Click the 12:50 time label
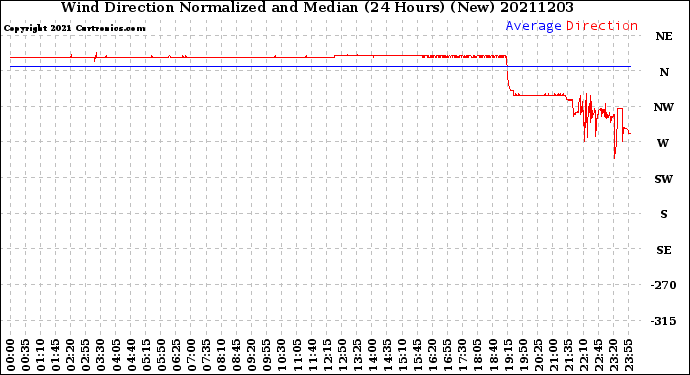The width and height of the screenshot is (690, 375). click(342, 355)
